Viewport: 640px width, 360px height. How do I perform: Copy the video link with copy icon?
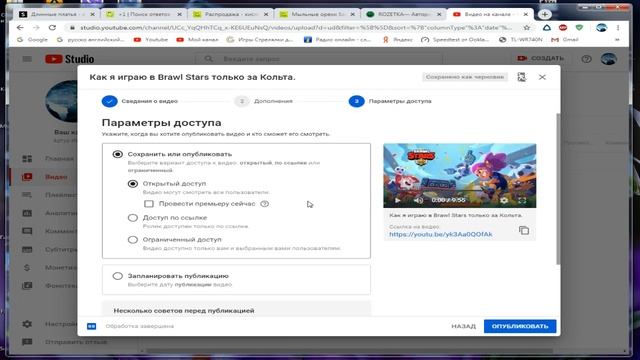tap(524, 230)
